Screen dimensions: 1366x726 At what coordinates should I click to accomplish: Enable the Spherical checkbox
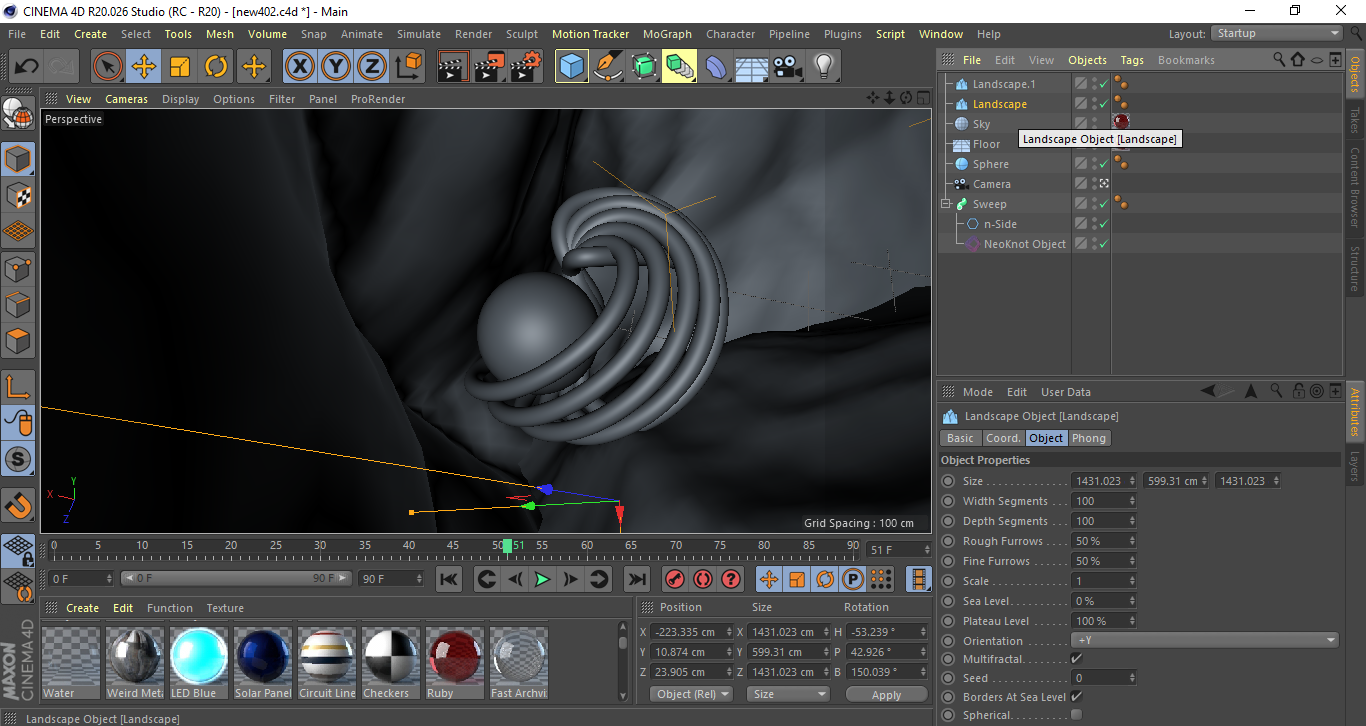click(x=1076, y=714)
